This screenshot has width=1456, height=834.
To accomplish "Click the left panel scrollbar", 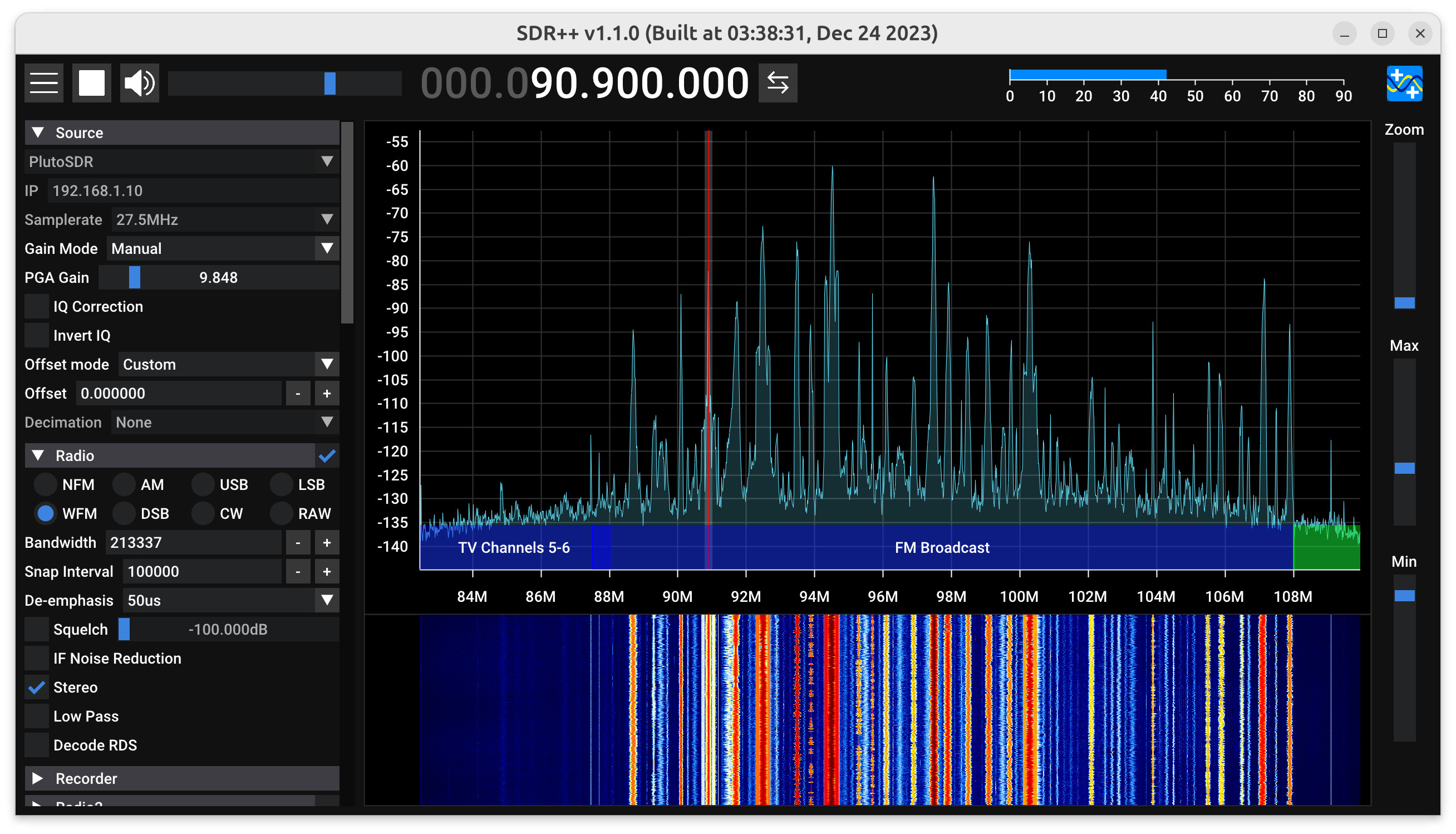I will coord(347,223).
